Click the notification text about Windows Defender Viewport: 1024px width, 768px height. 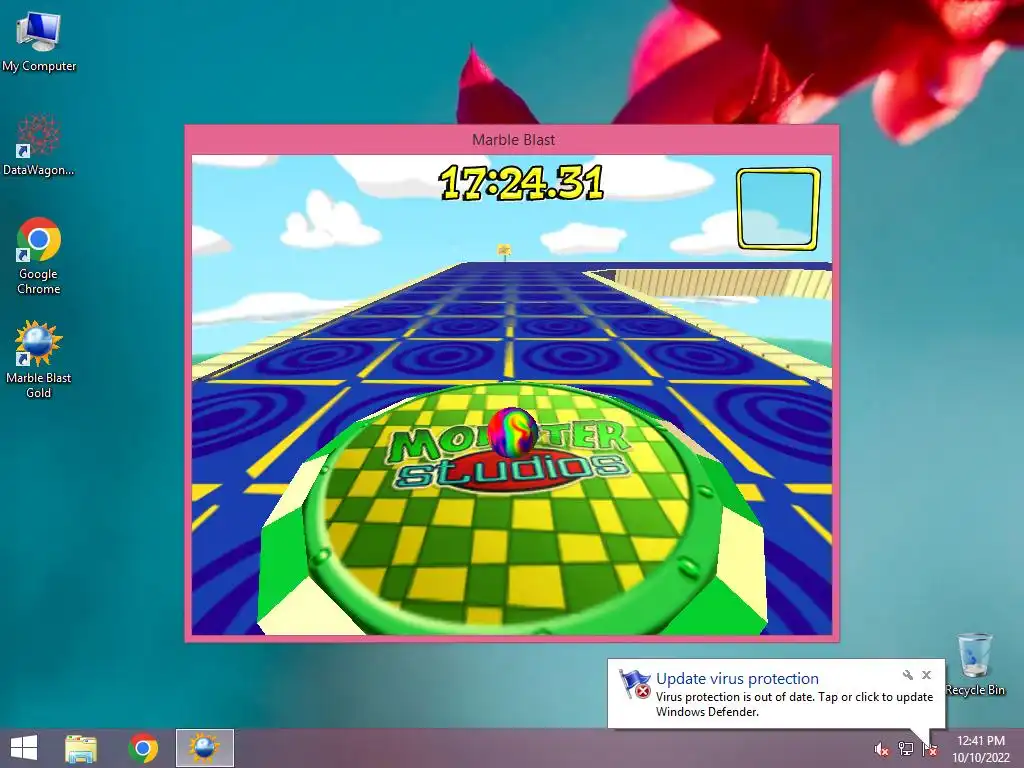pos(794,704)
